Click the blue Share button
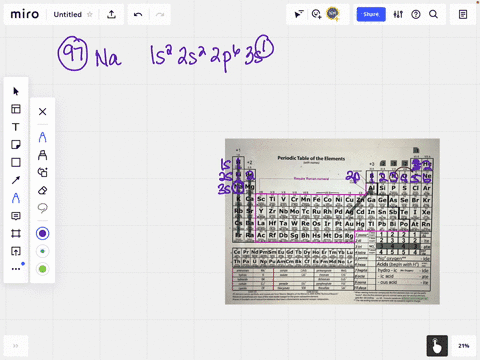480x360 pixels. coord(371,14)
